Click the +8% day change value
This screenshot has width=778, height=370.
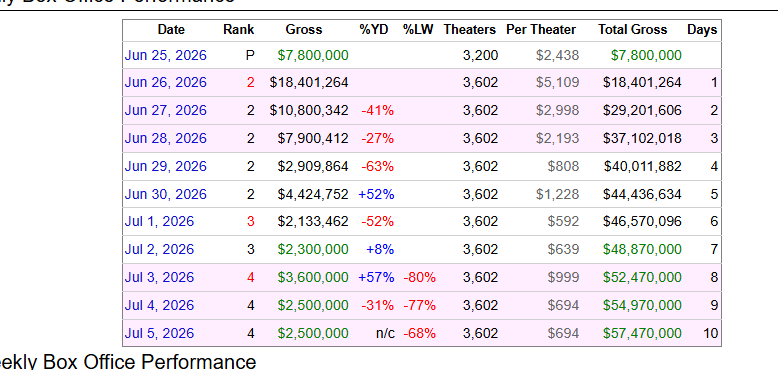380,249
